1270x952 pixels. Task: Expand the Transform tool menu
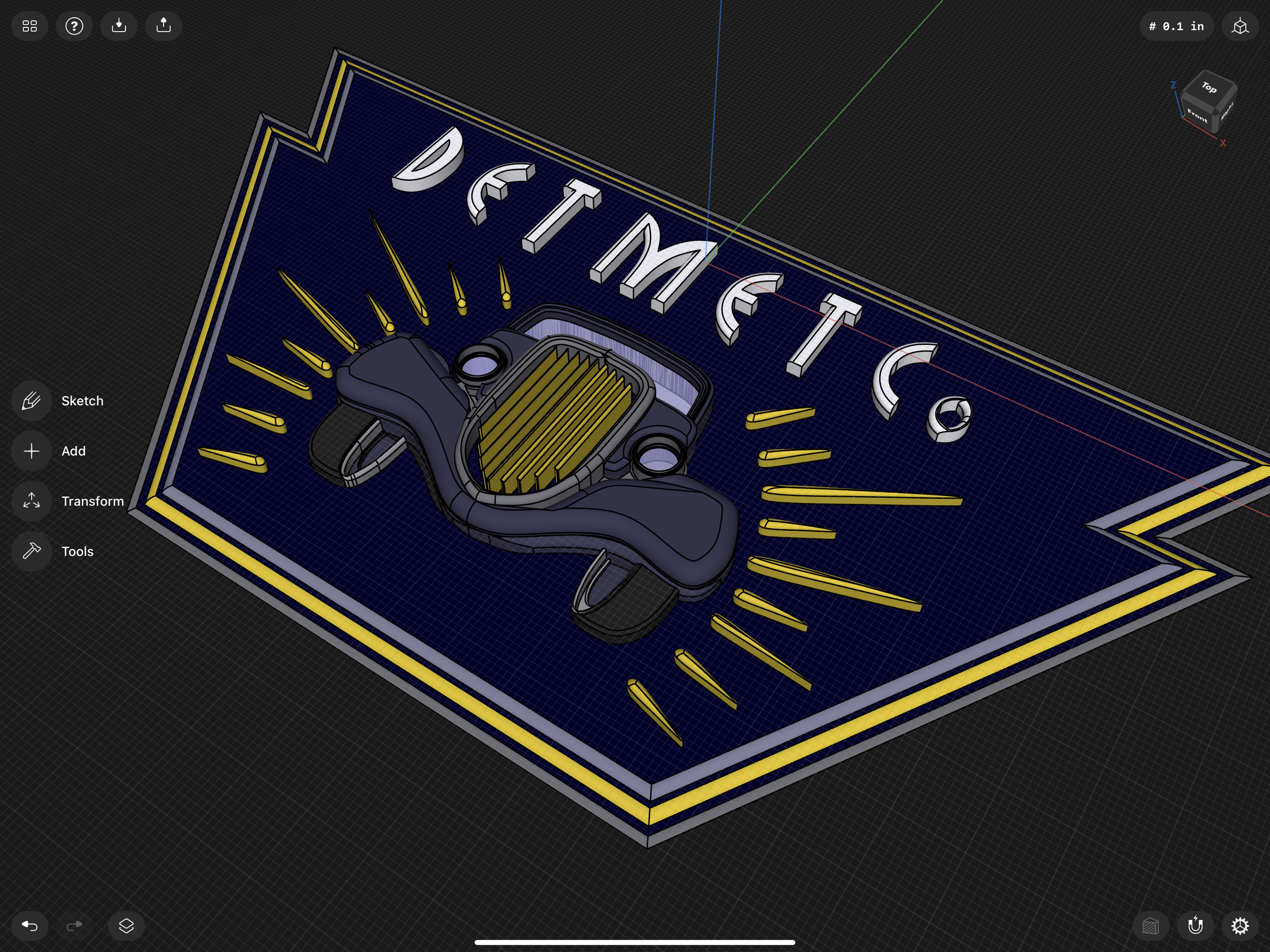[31, 501]
